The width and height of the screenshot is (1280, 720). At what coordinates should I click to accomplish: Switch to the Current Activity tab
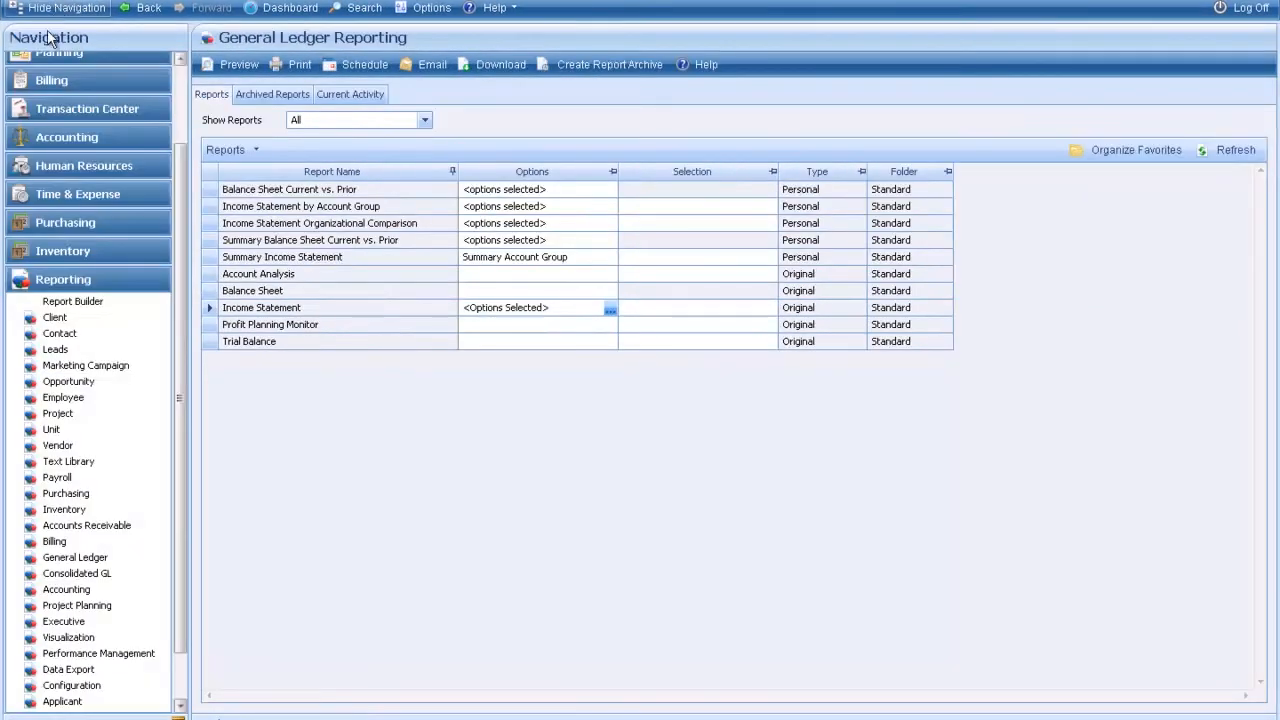tap(350, 94)
